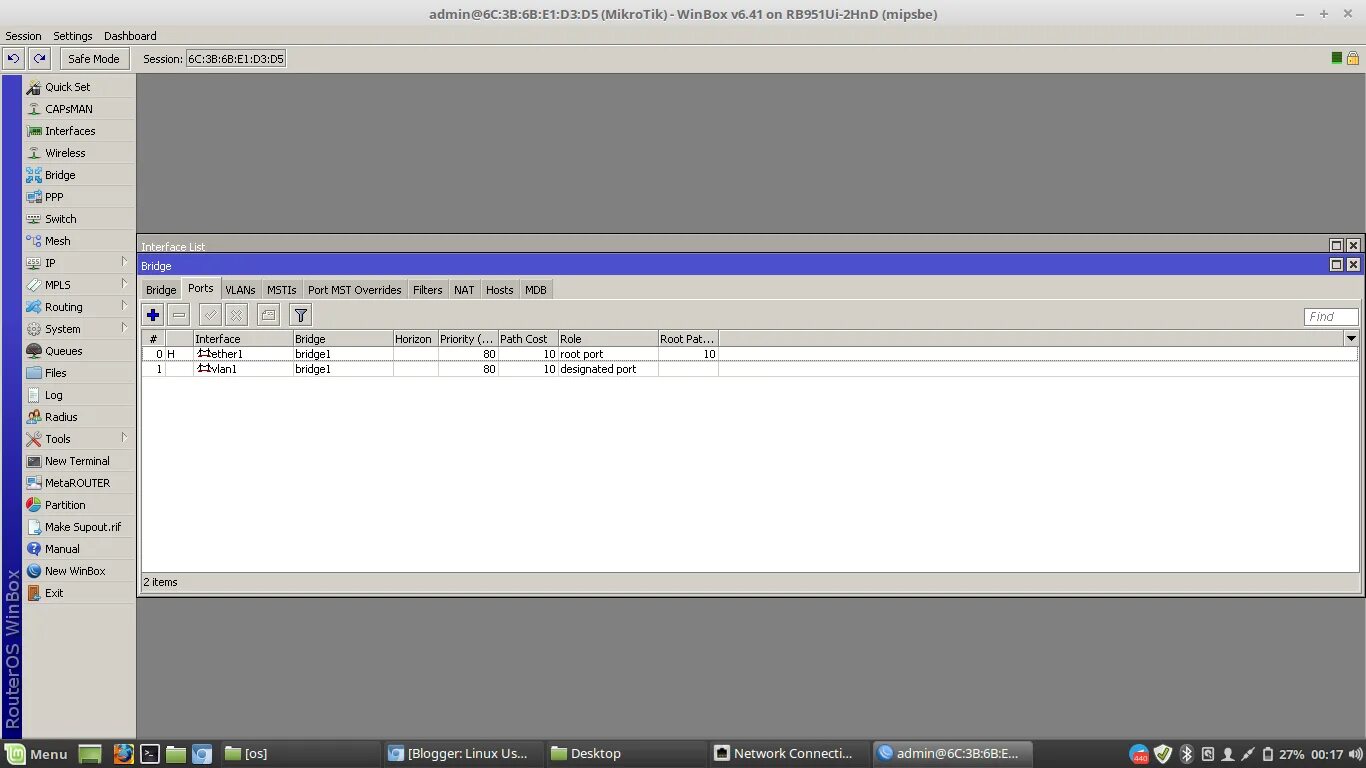Open the Mesh section

click(79, 241)
